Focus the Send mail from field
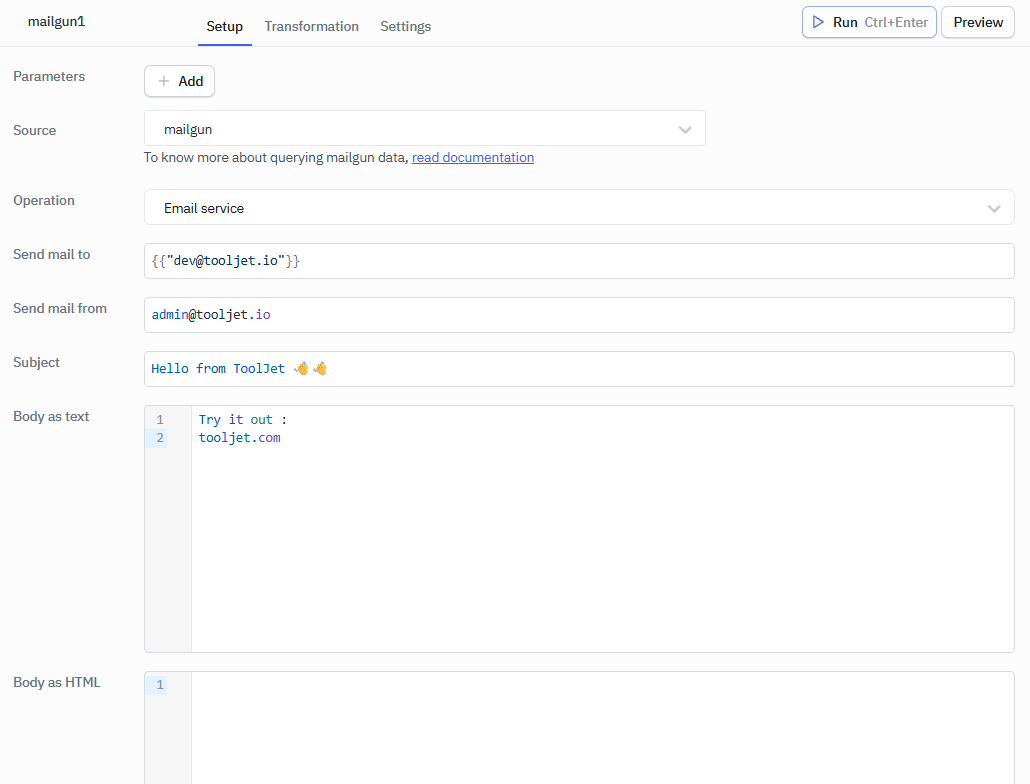Viewport: 1030px width, 784px height. pyautogui.click(x=578, y=315)
